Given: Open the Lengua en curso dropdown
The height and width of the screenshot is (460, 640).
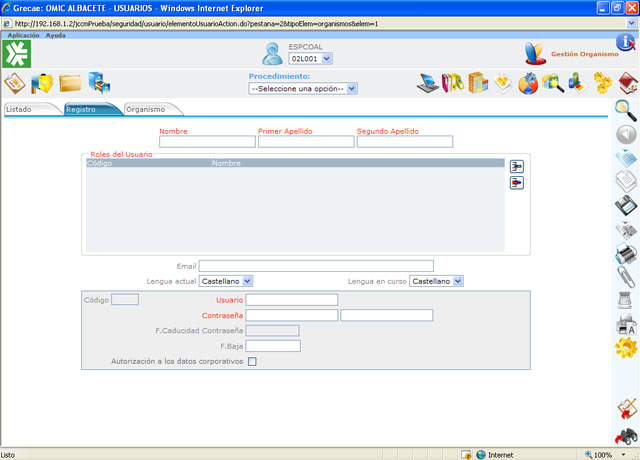Looking at the screenshot, I should click(436, 281).
